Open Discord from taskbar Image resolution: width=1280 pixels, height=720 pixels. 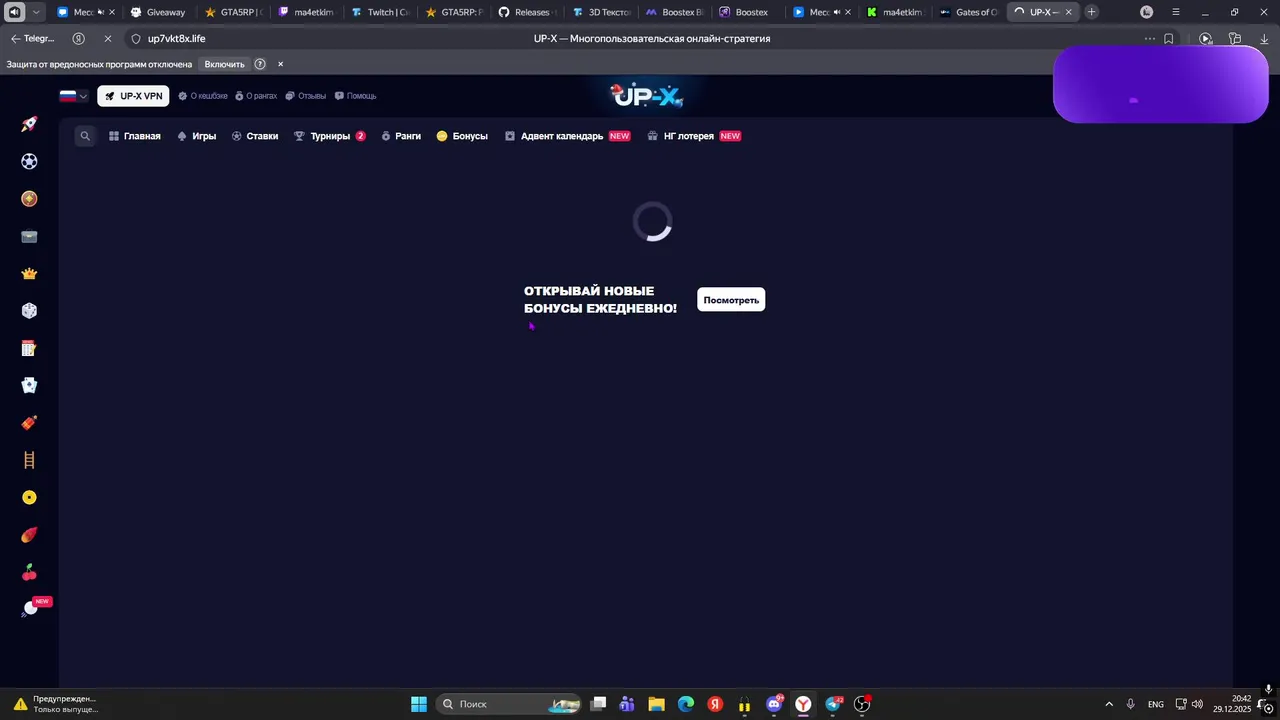tap(774, 704)
